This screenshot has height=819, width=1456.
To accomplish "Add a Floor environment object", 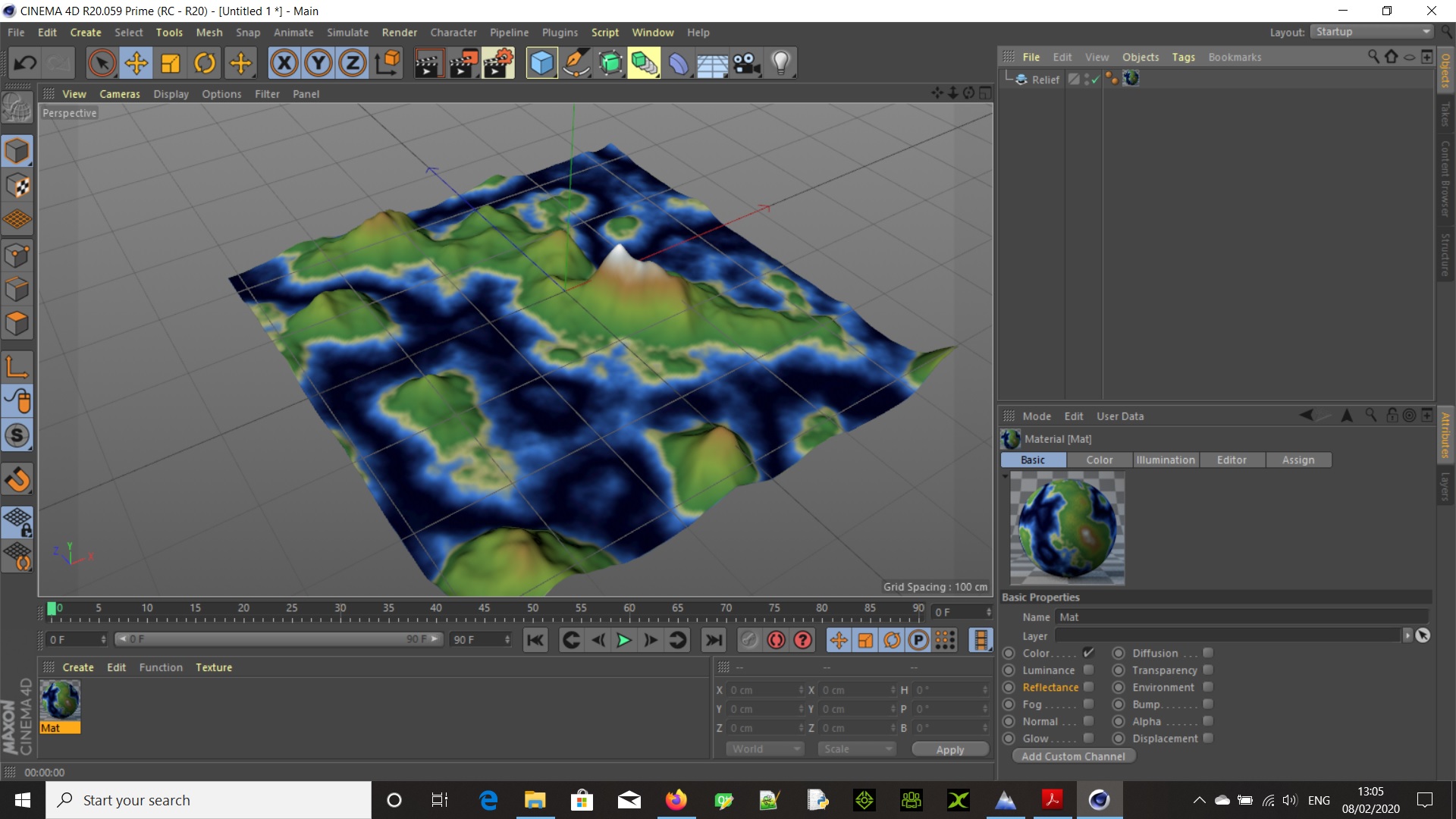I will click(713, 63).
